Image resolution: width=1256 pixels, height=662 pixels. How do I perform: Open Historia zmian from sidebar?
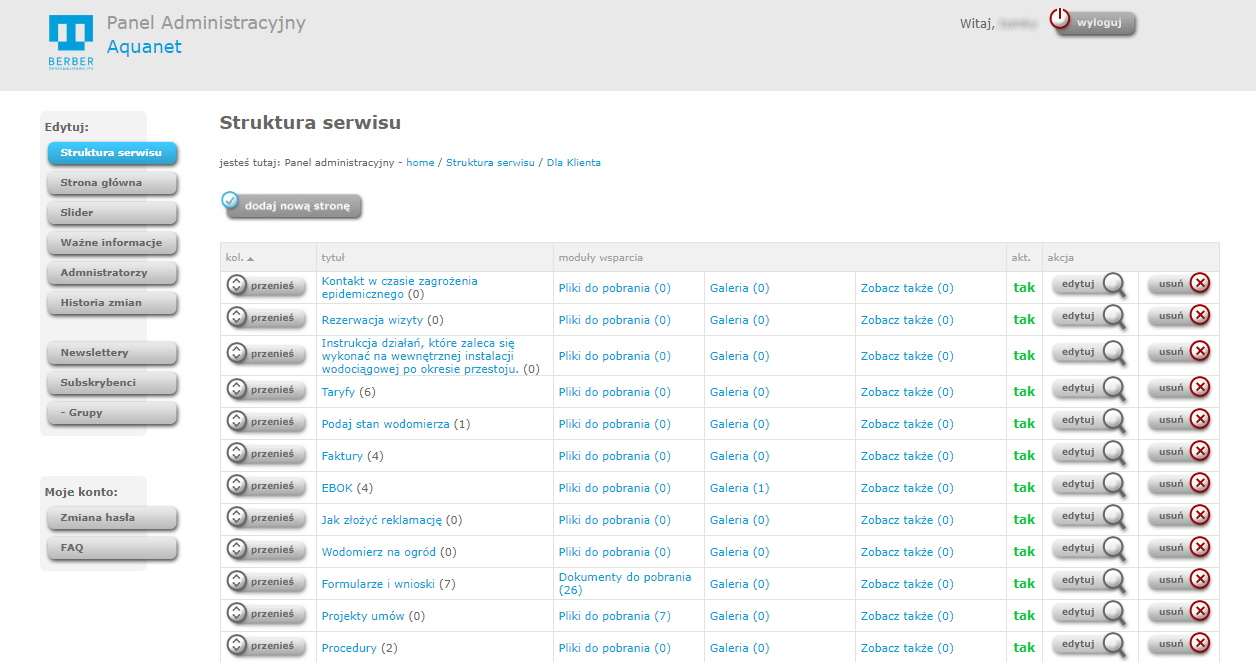(x=112, y=303)
